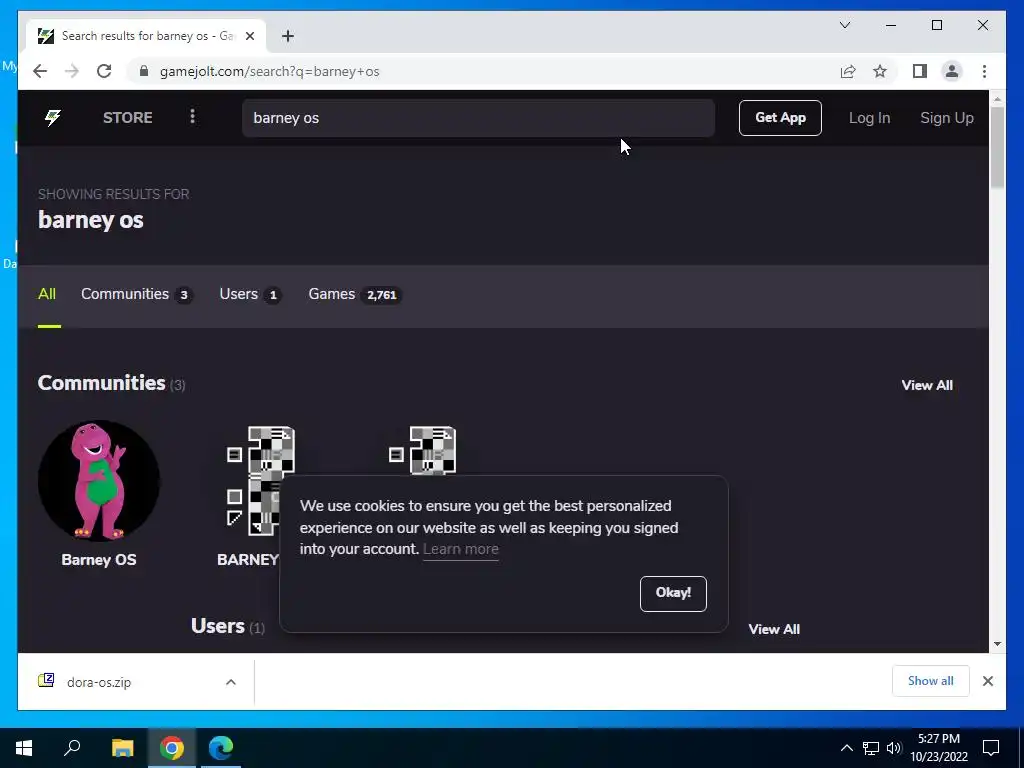Open the Barney OS community thumbnail
1024x768 pixels.
(99, 481)
